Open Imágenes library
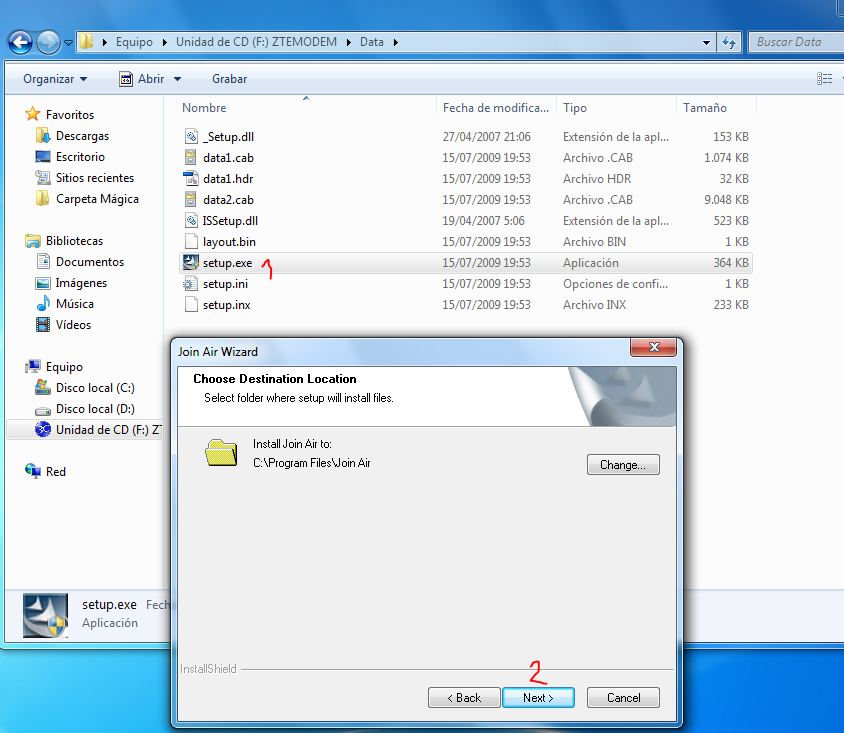This screenshot has height=733, width=844. click(x=81, y=283)
